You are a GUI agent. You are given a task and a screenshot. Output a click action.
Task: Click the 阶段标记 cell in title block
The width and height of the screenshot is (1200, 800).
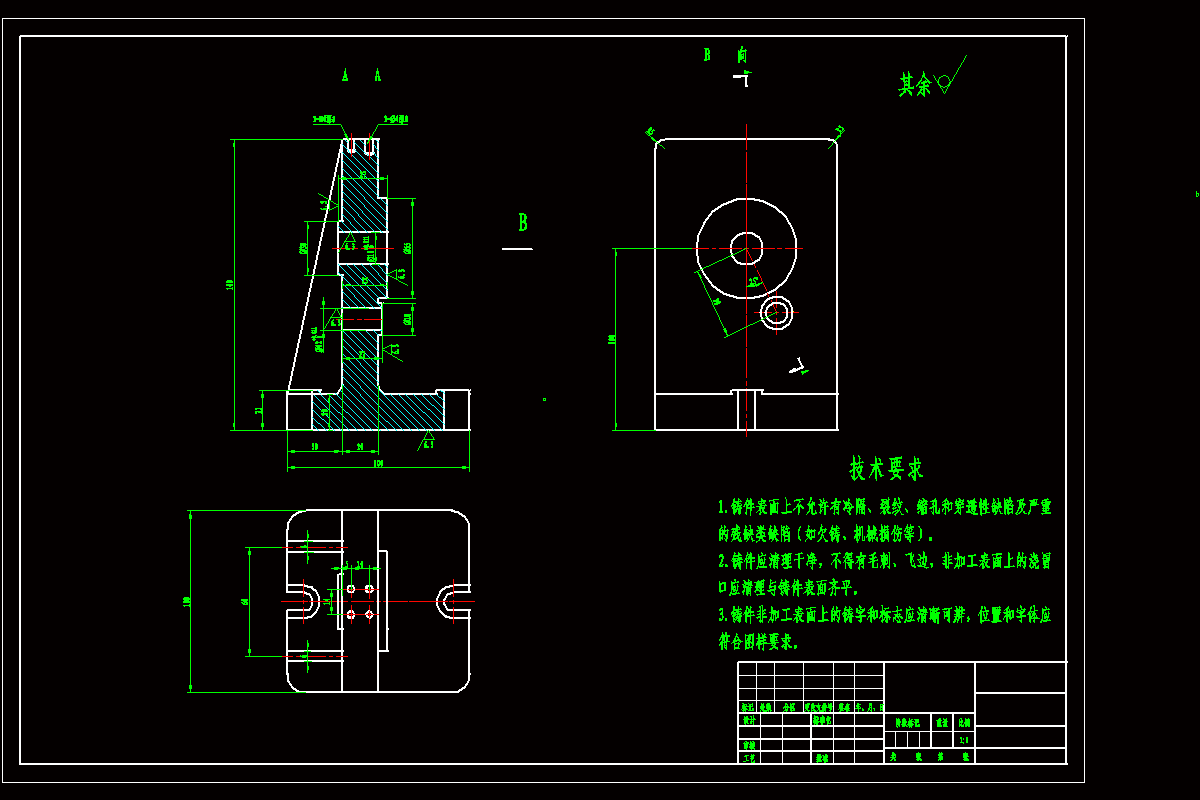pyautogui.click(x=908, y=721)
